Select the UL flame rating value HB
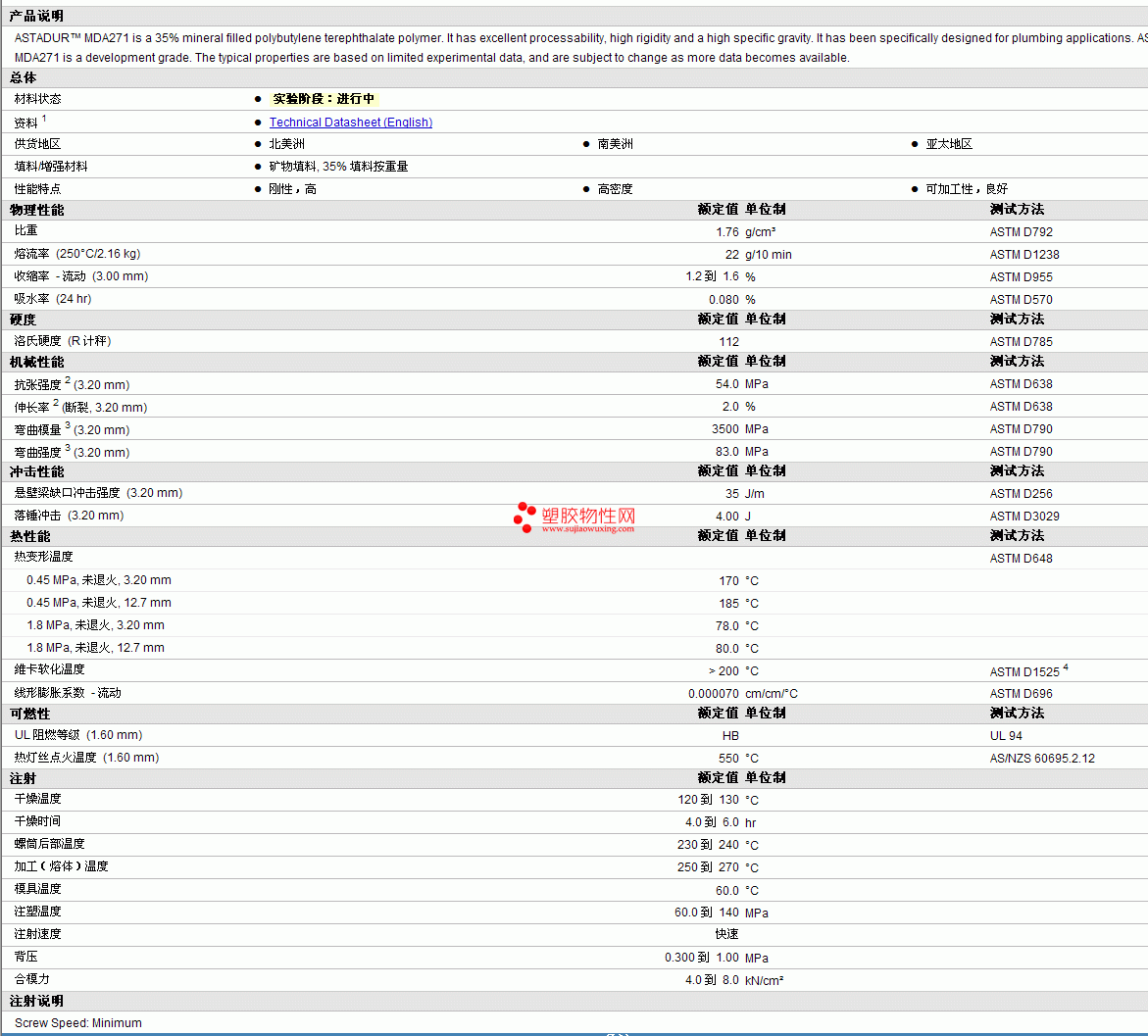Viewport: 1148px width, 1036px height. 730,736
